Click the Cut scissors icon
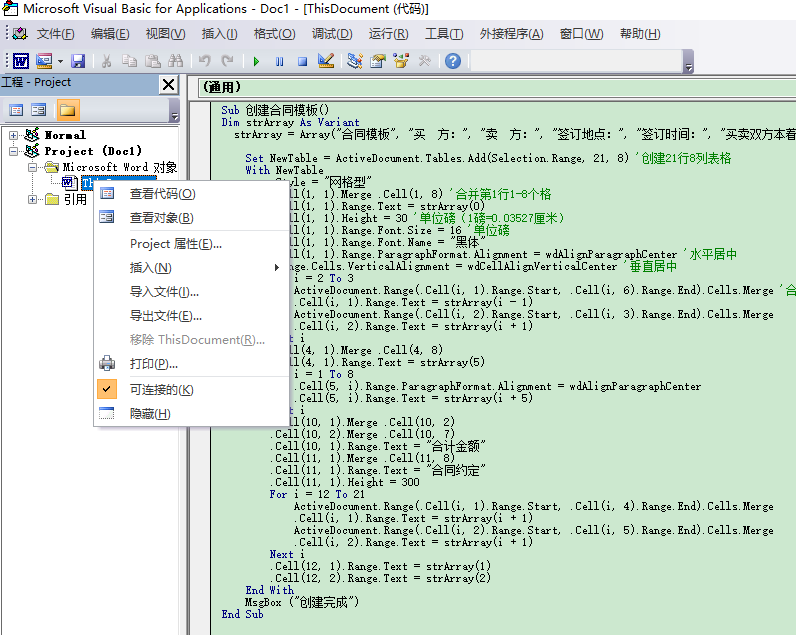This screenshot has width=796, height=635. click(106, 61)
